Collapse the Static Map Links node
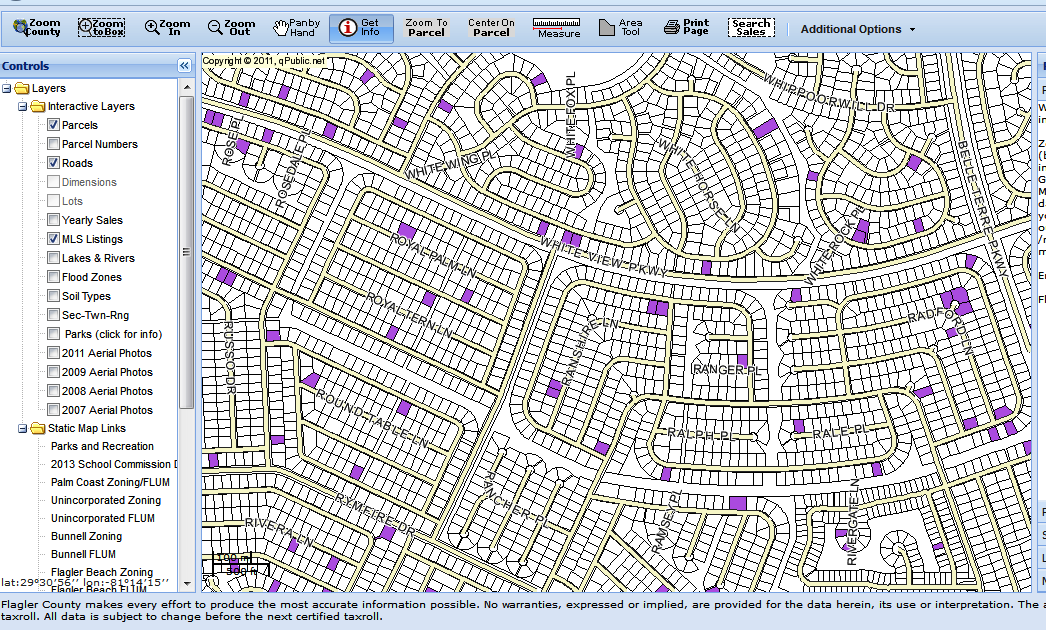This screenshot has width=1046, height=630. coord(21,429)
